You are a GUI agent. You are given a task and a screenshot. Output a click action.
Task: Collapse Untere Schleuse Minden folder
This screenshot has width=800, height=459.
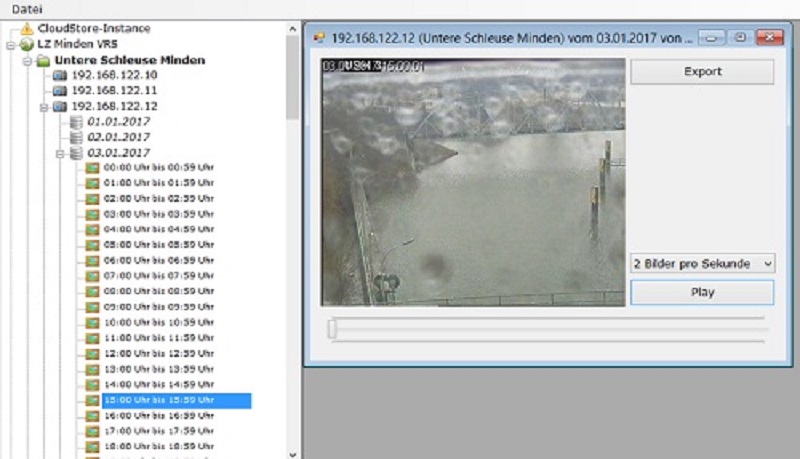pos(27,61)
